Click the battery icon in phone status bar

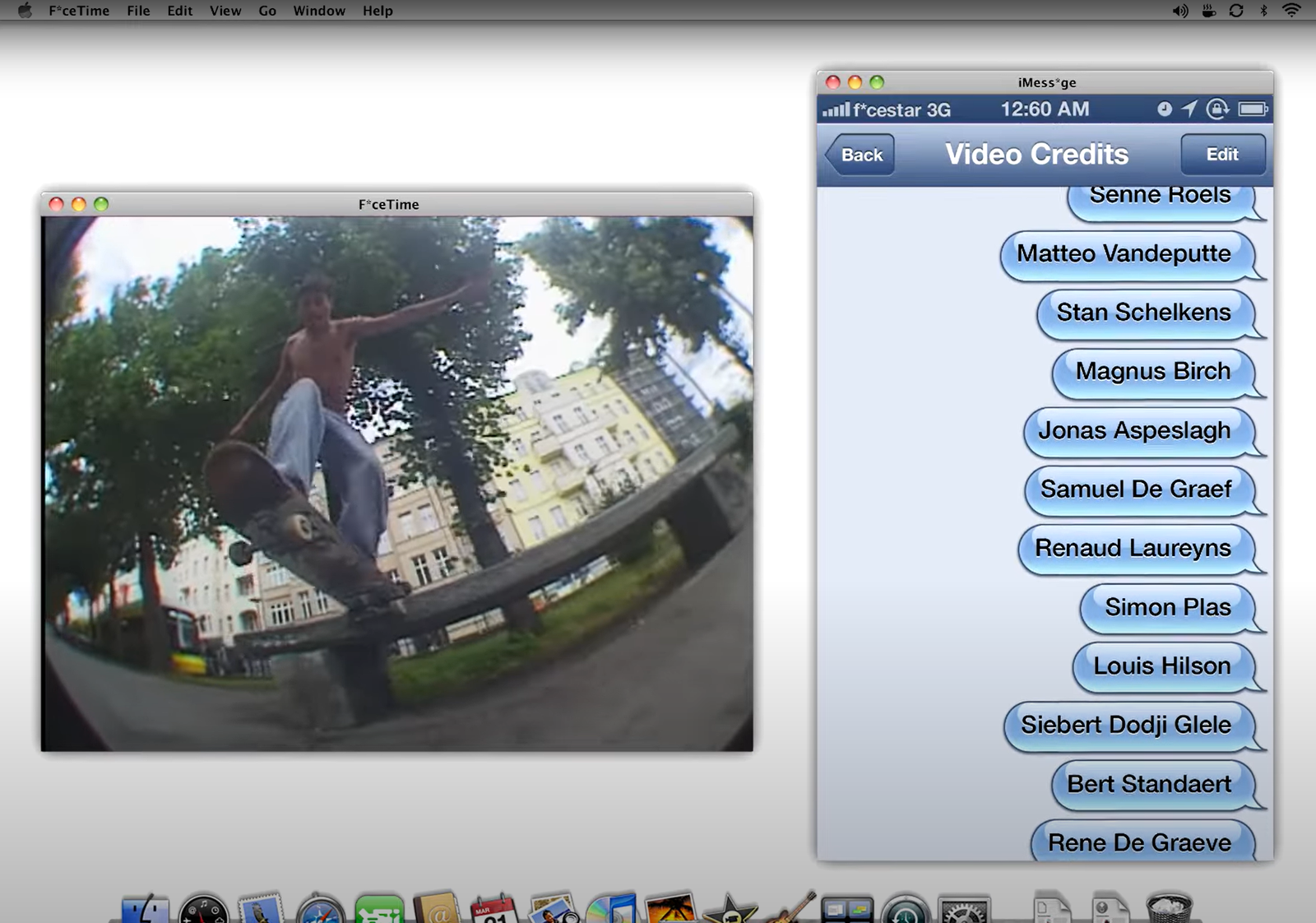(1253, 109)
